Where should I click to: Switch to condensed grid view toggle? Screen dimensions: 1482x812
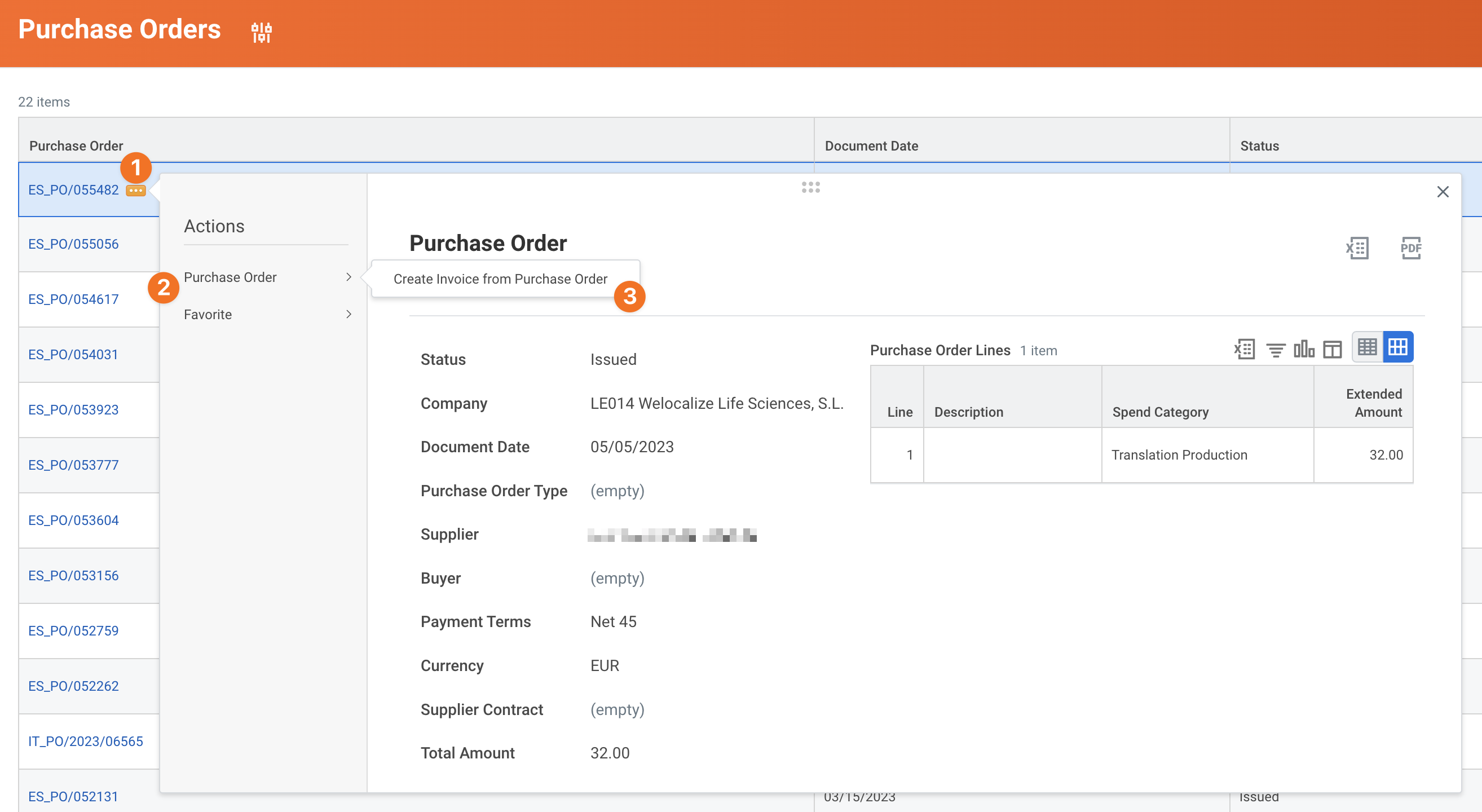coord(1367,347)
